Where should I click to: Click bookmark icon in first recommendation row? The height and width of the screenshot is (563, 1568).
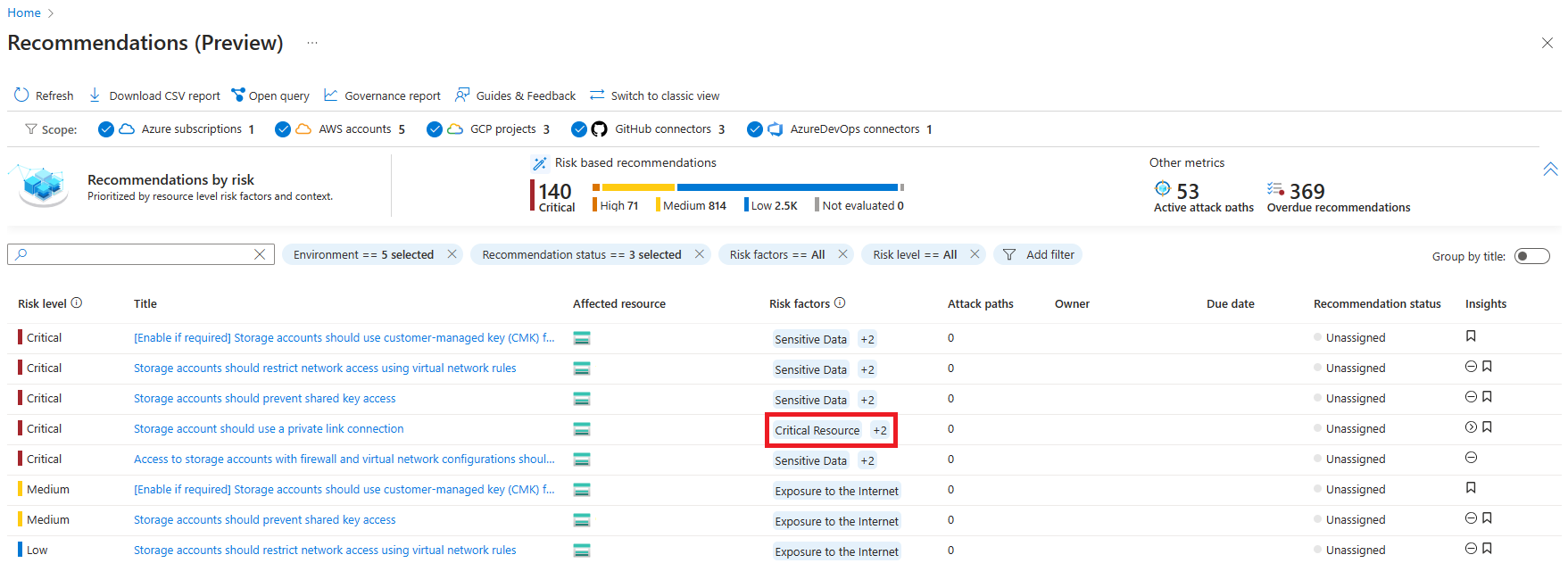pyautogui.click(x=1471, y=336)
